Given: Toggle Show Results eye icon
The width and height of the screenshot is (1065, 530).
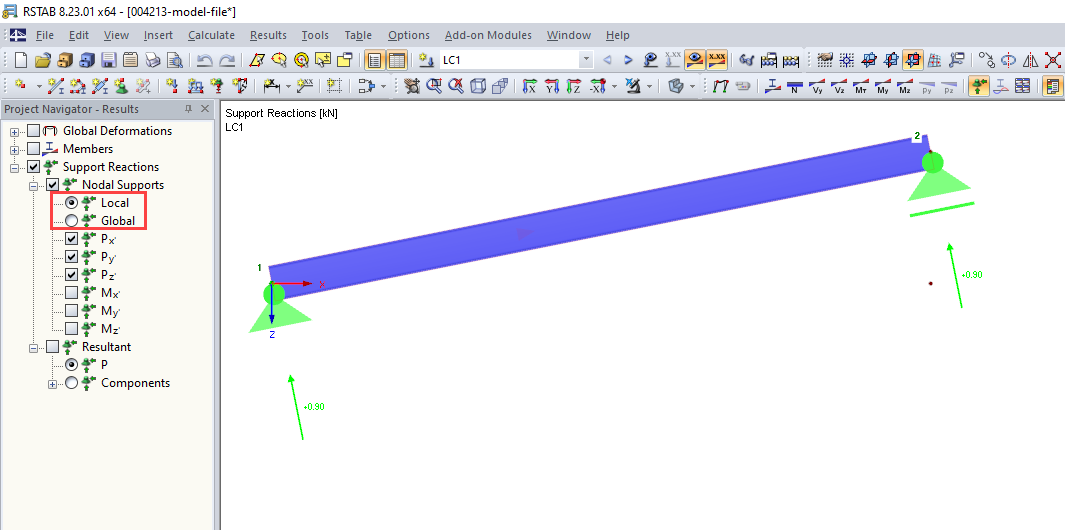Looking at the screenshot, I should [x=694, y=60].
